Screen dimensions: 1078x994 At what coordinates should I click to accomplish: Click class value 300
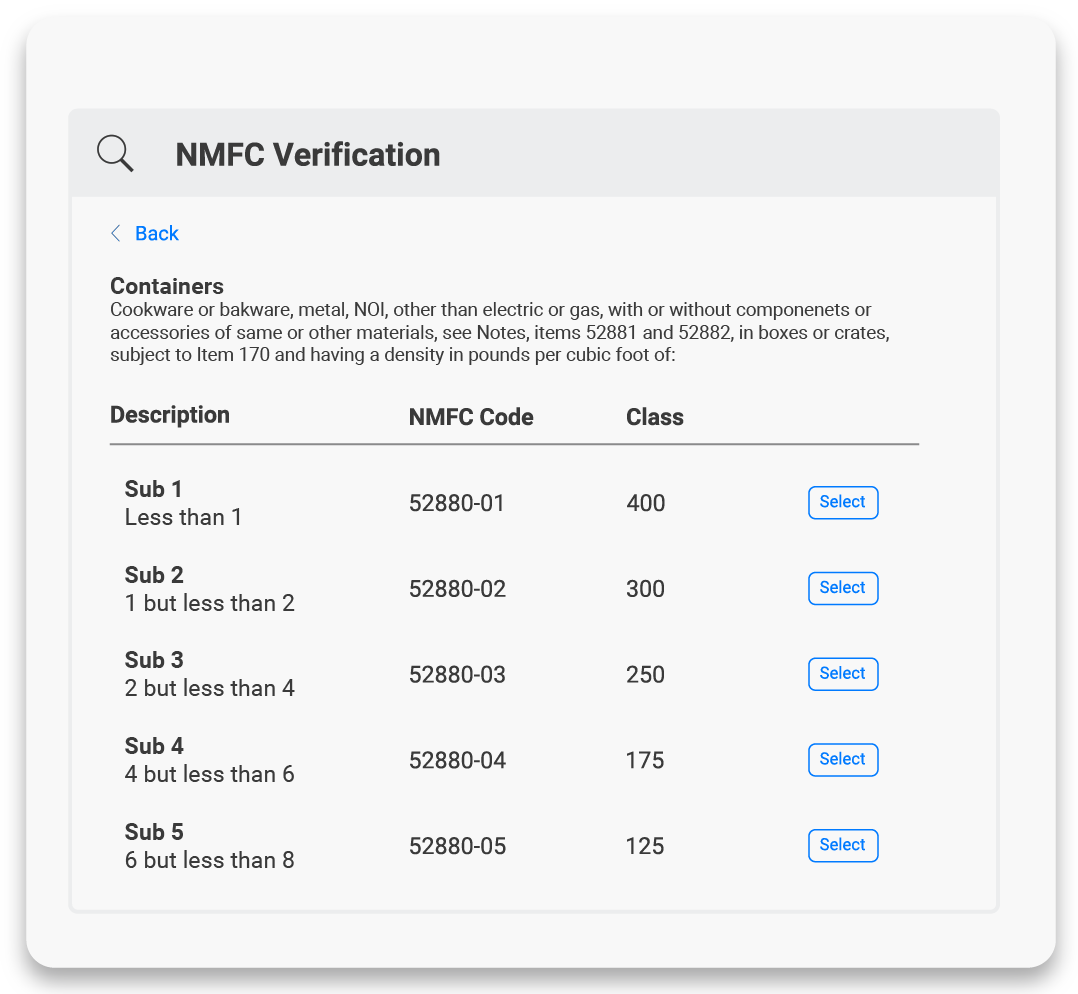(x=645, y=589)
